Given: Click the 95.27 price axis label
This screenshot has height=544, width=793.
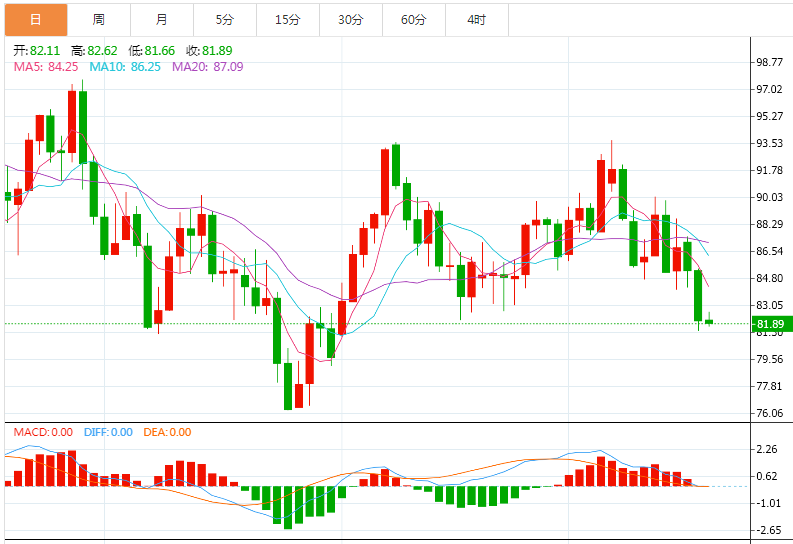Looking at the screenshot, I should tap(769, 116).
